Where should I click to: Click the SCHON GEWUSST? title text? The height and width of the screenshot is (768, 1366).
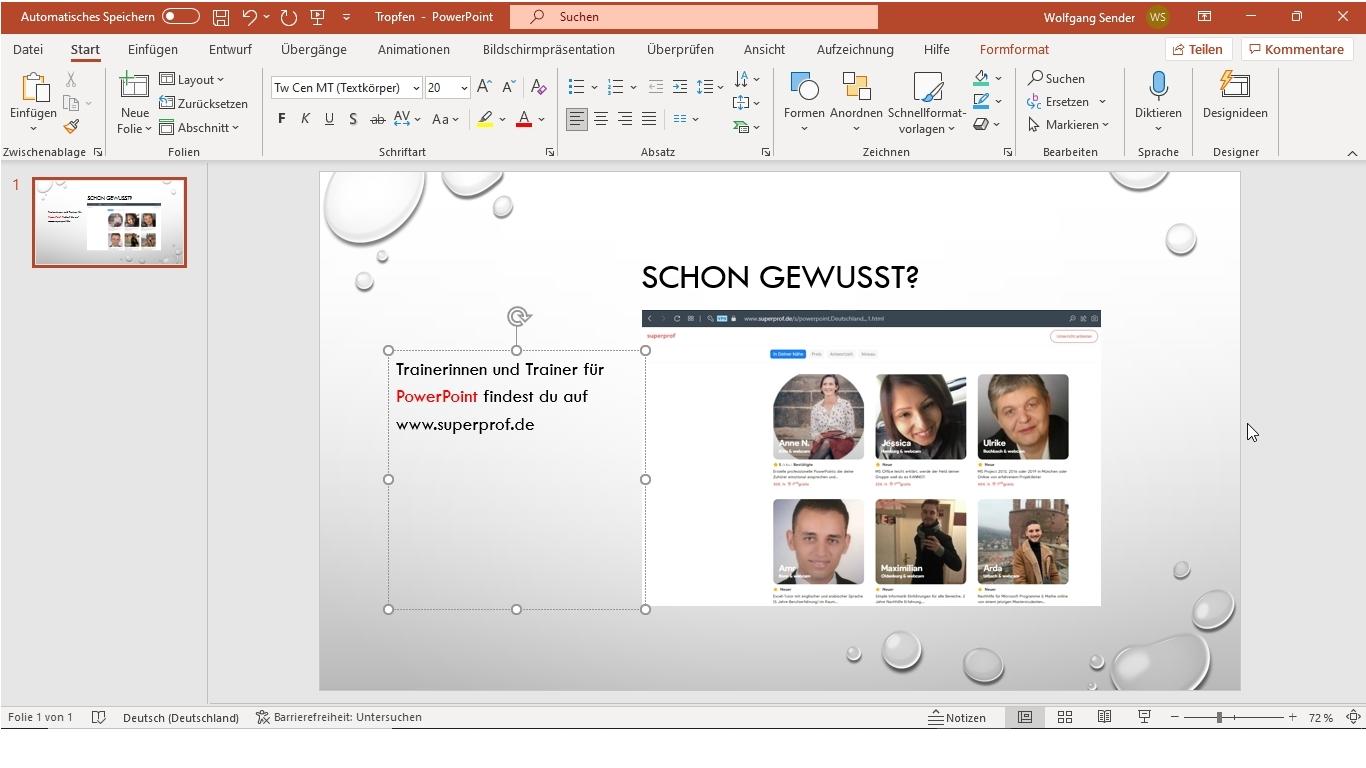point(780,277)
